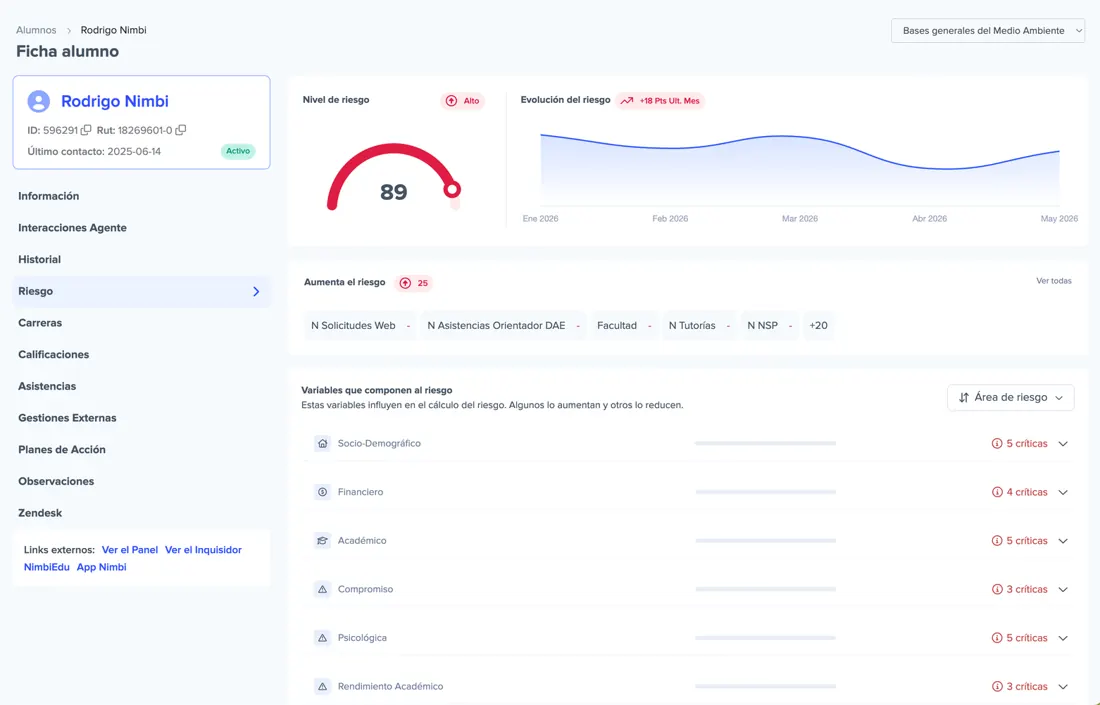The height and width of the screenshot is (705, 1100).
Task: Click the Financiero dollar icon
Action: 322,492
